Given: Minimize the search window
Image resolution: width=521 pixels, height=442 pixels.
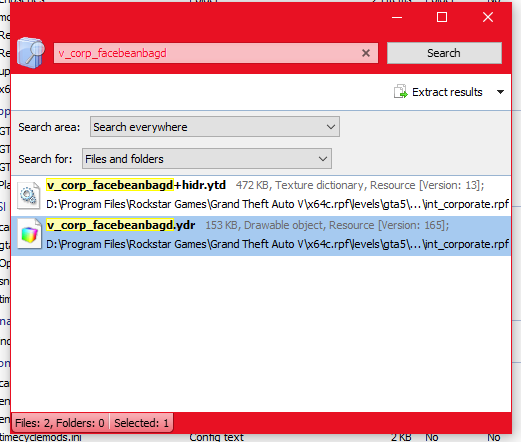Looking at the screenshot, I should (397, 17).
